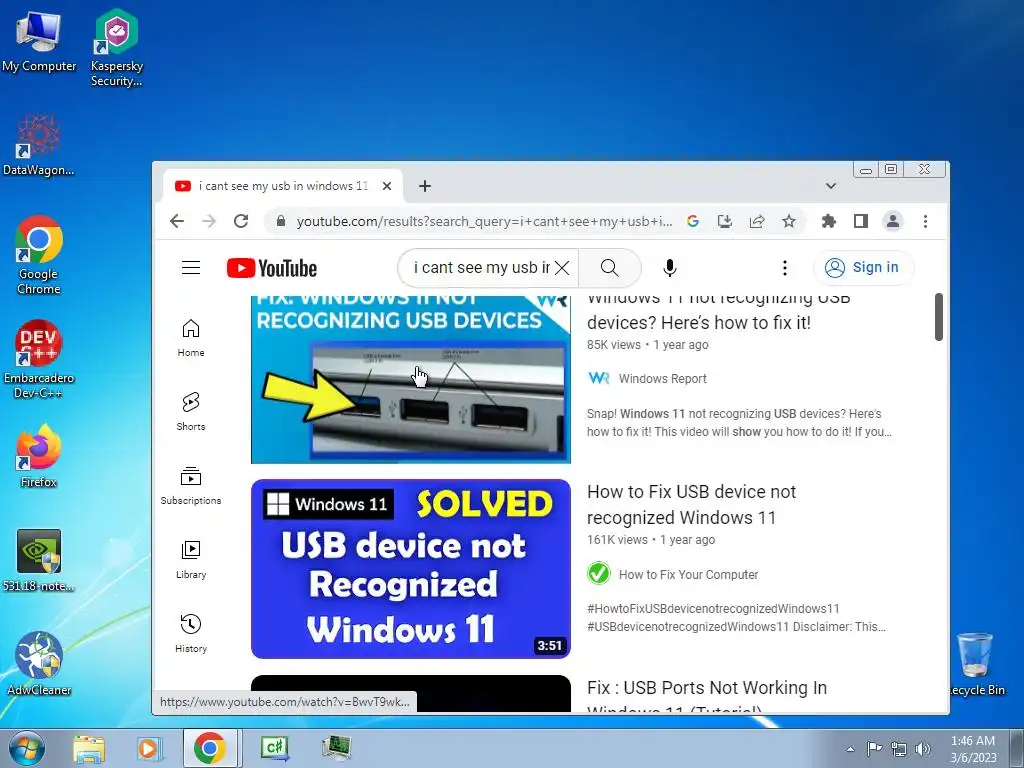Open 'How to Fix USB device not recognized' title
The image size is (1024, 768).
(x=691, y=505)
